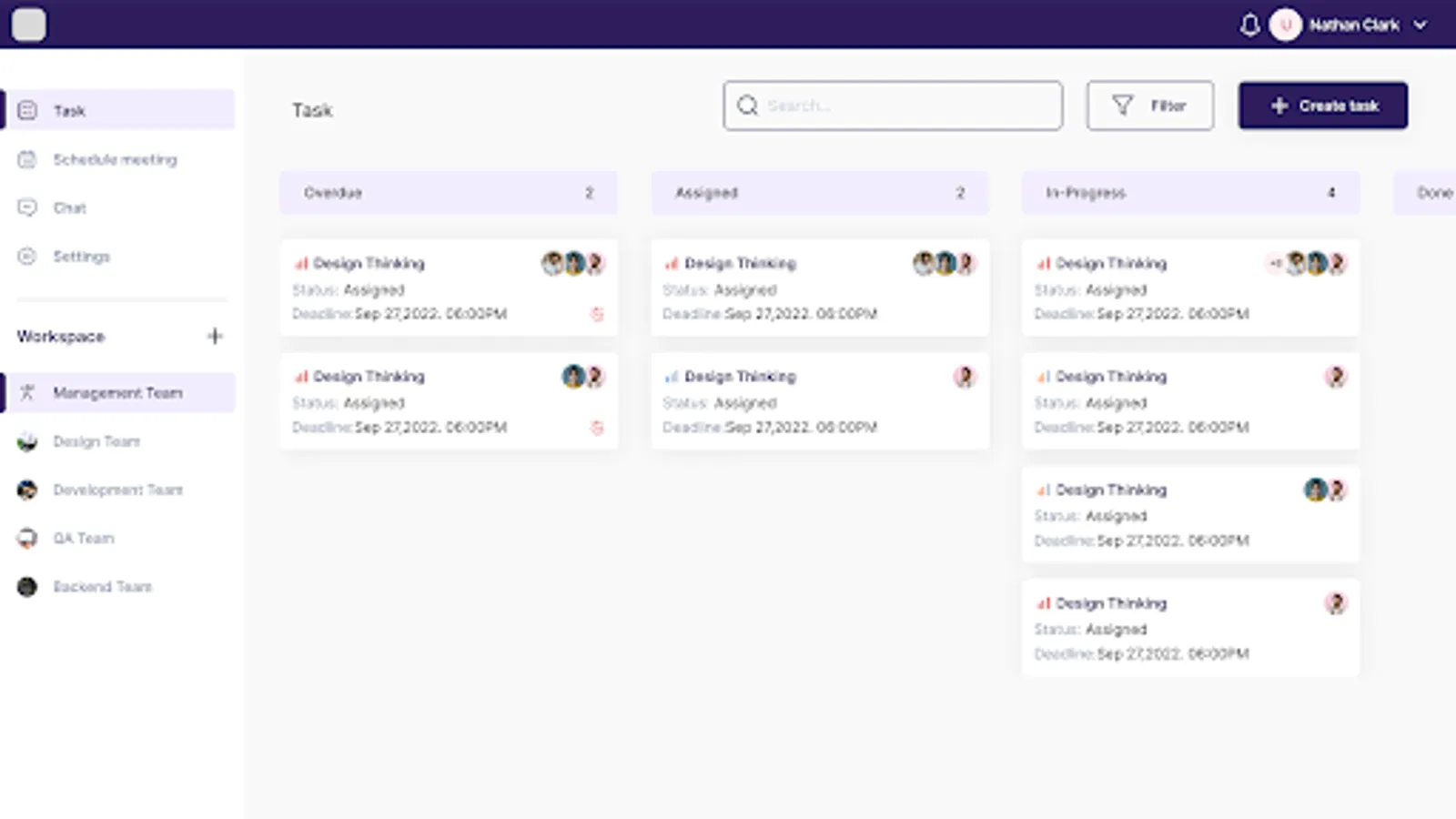Click the two avatars on third In-Progress card
This screenshot has height=819, width=1456.
click(x=1326, y=490)
